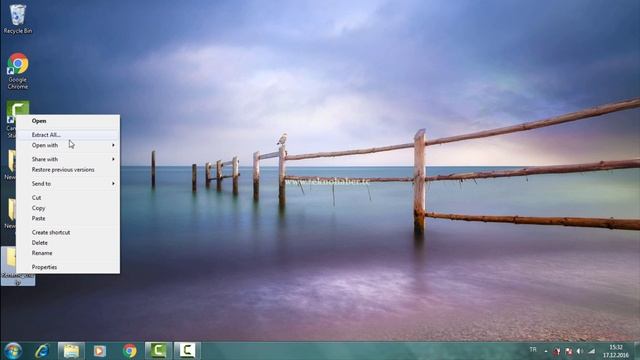Switch to white Camtasia Recorder taskbar button
This screenshot has height=360, width=640.
(x=187, y=351)
